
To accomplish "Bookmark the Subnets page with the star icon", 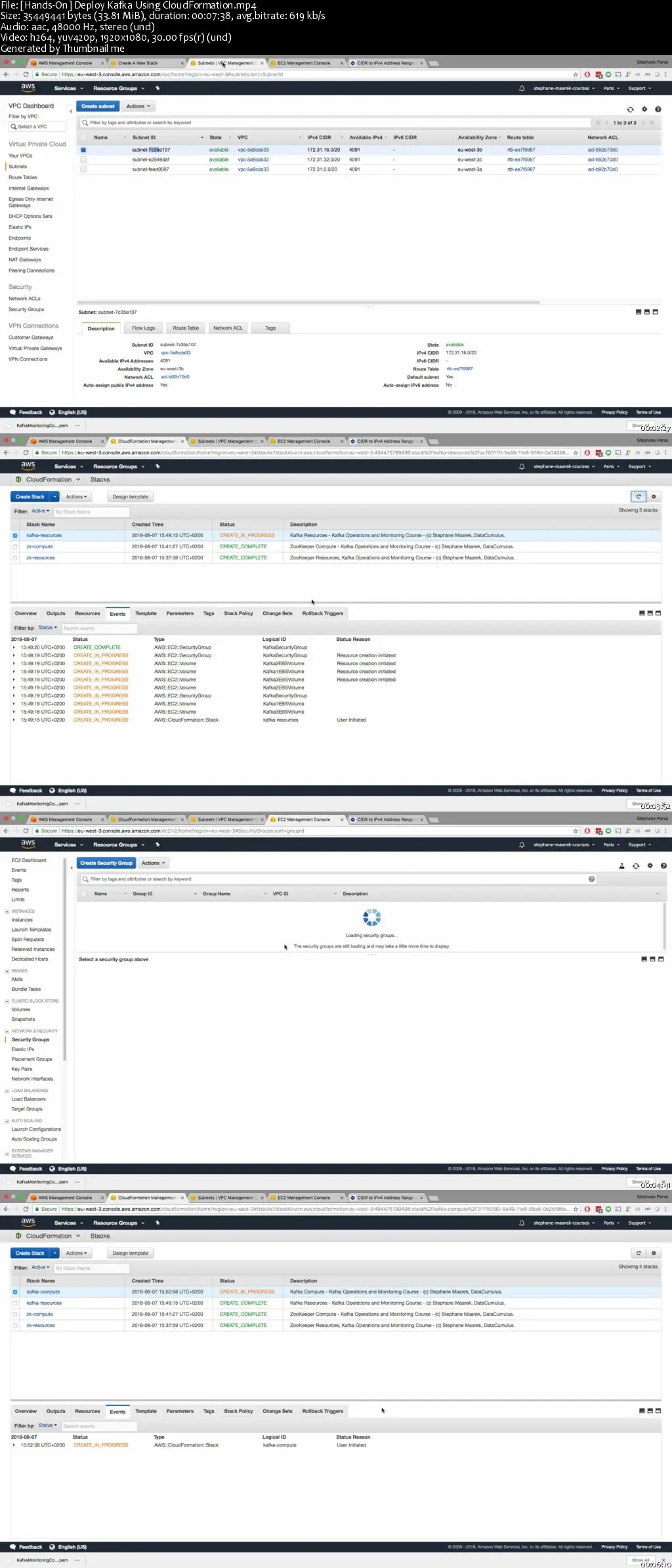I will click(576, 74).
